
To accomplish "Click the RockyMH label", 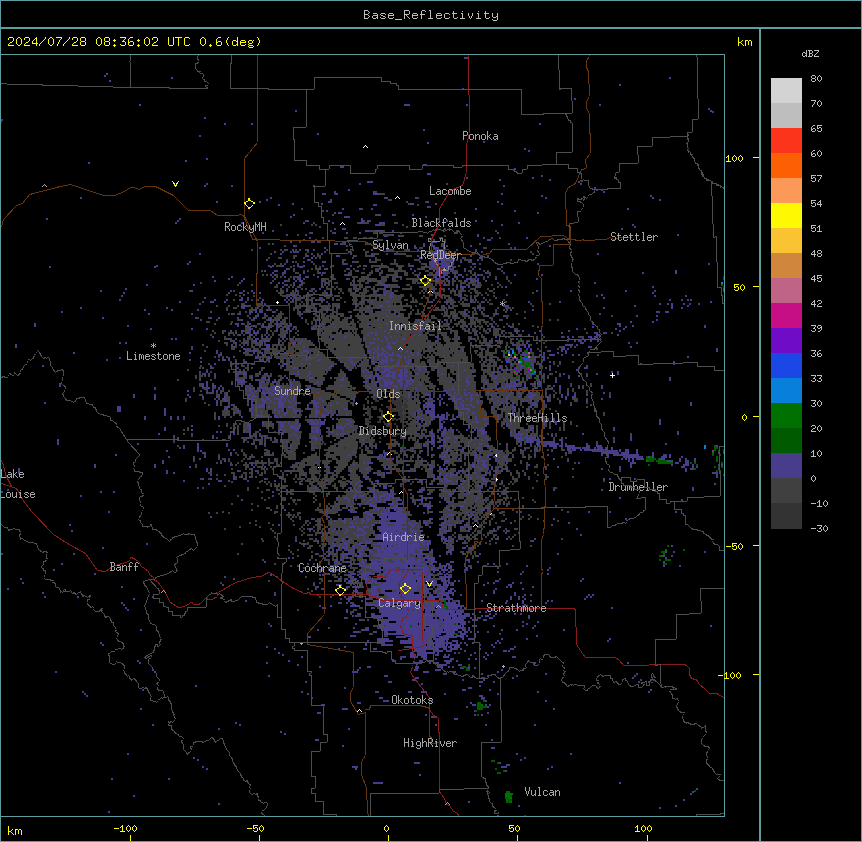I will pos(245,226).
